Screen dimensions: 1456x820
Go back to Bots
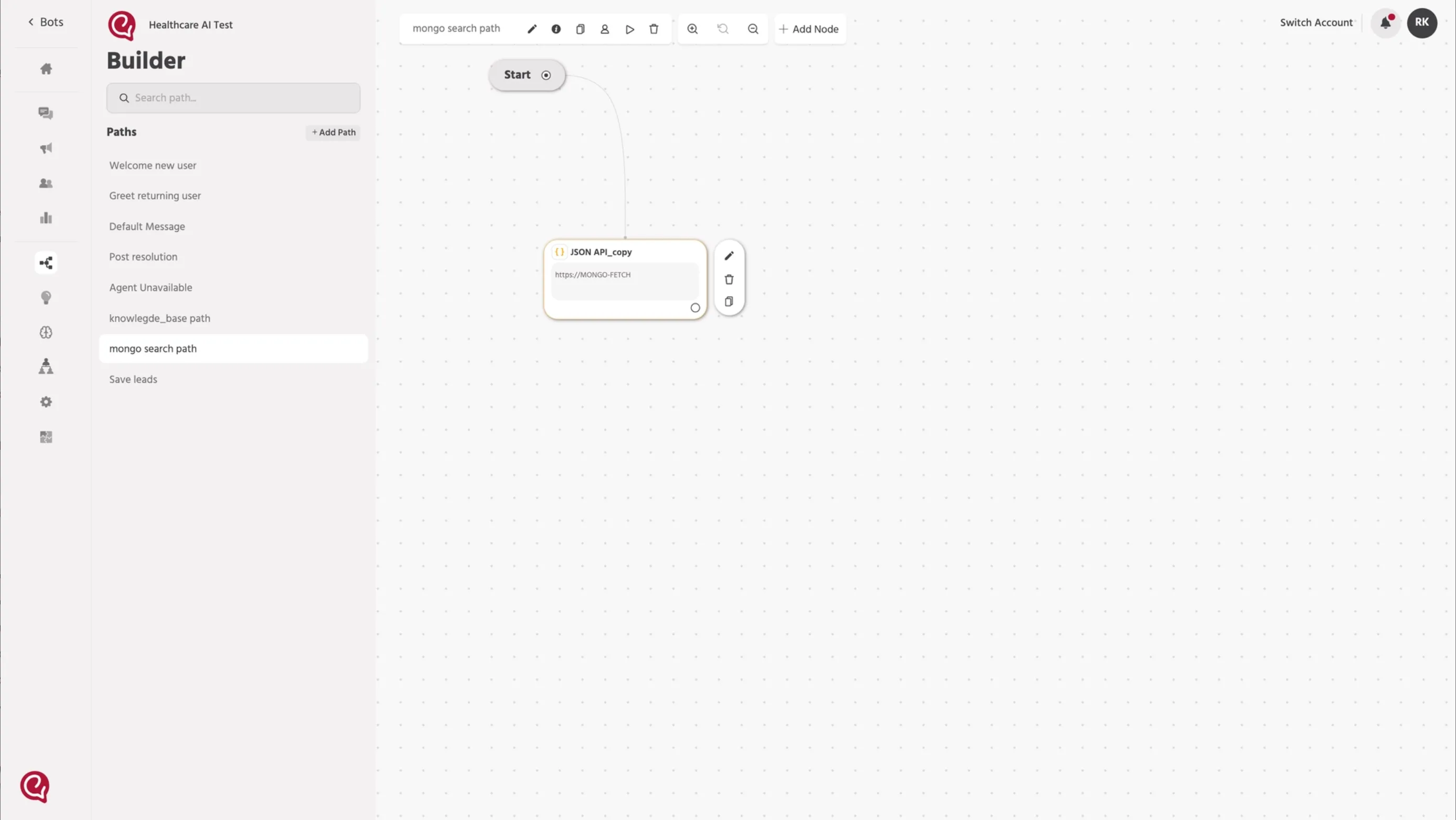click(x=46, y=22)
